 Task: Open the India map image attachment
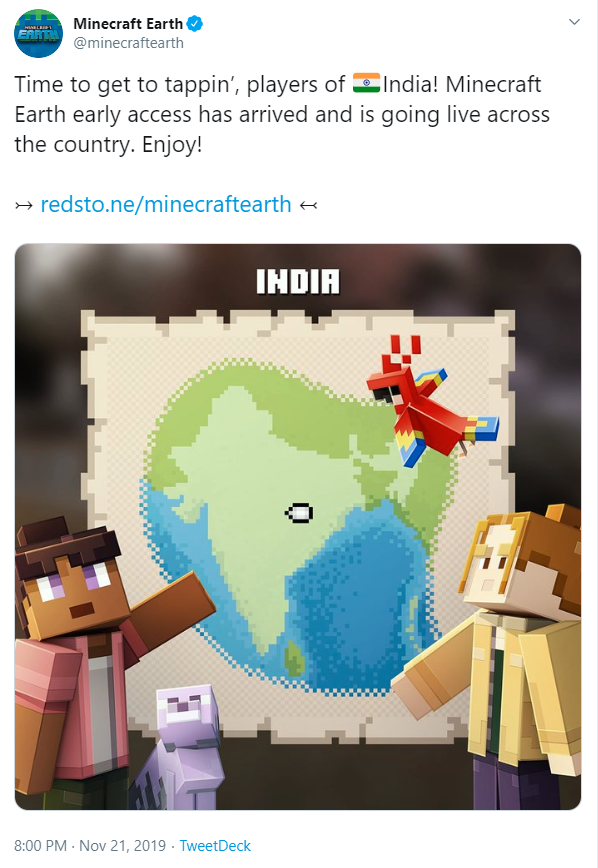pyautogui.click(x=298, y=526)
